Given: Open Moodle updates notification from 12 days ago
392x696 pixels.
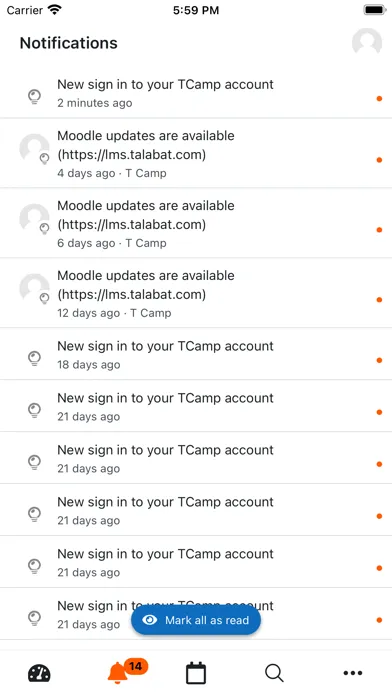Looking at the screenshot, I should pos(196,293).
